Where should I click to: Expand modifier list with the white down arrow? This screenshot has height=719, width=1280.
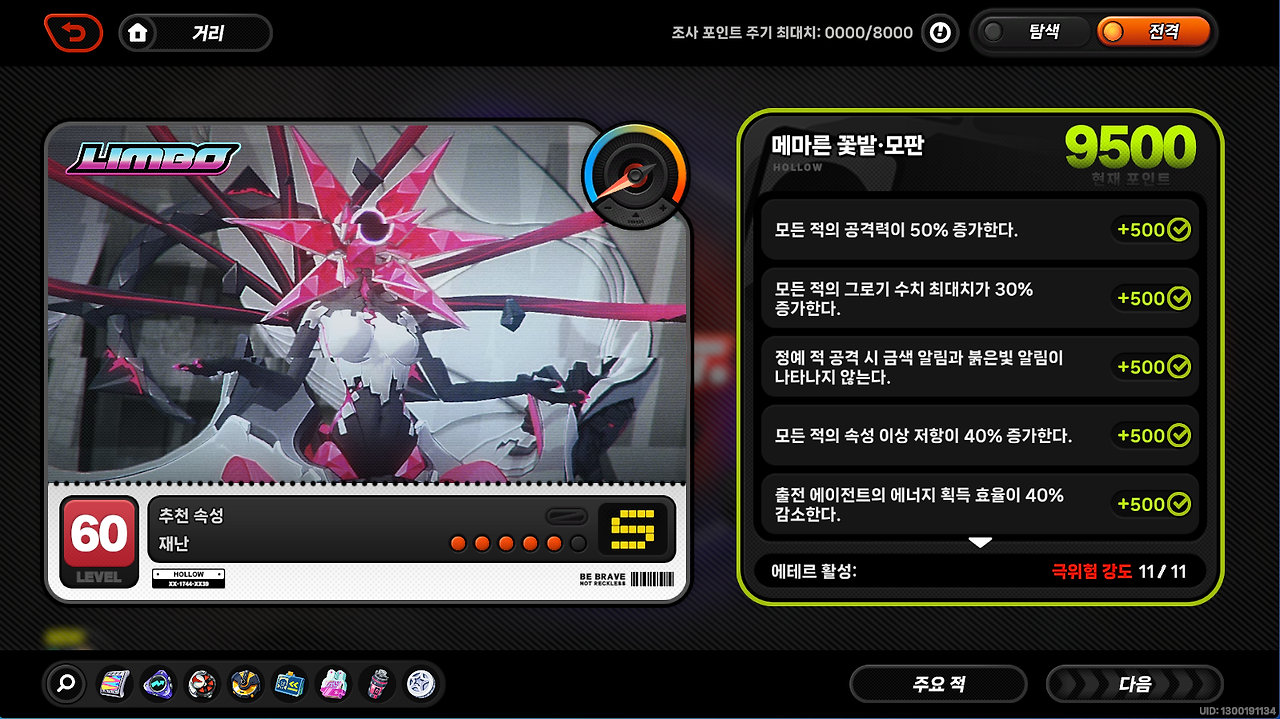click(980, 542)
